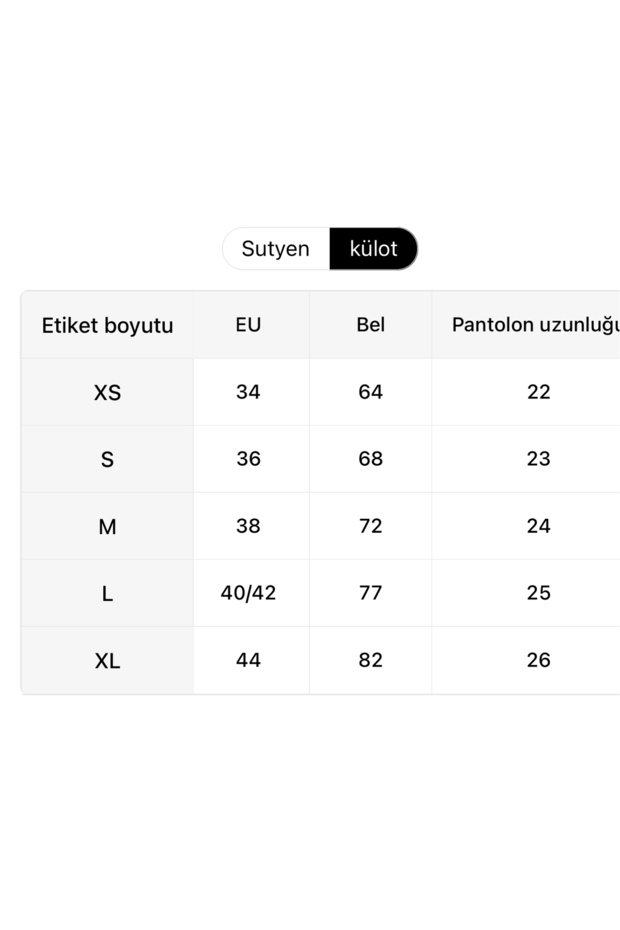
Task: Select the külot tab
Action: coord(374,249)
